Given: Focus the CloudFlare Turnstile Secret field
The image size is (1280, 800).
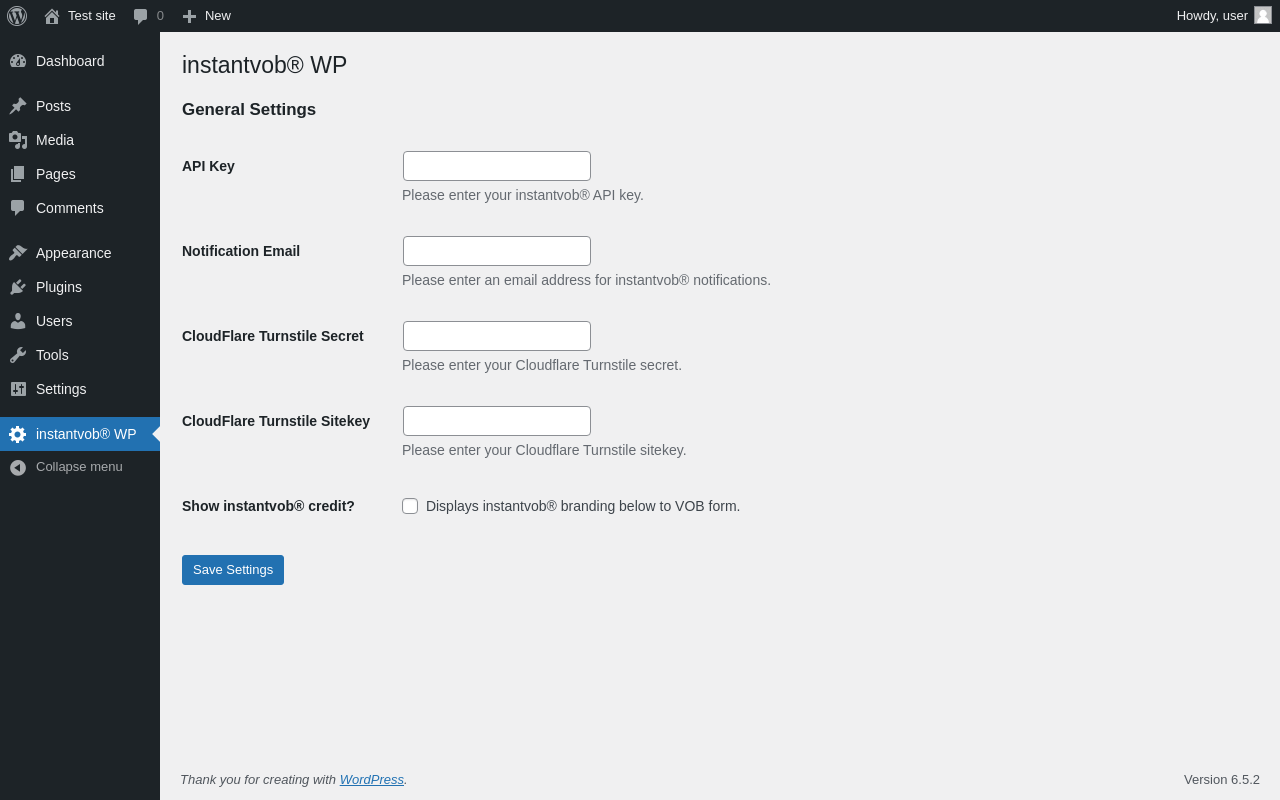Looking at the screenshot, I should (x=497, y=336).
